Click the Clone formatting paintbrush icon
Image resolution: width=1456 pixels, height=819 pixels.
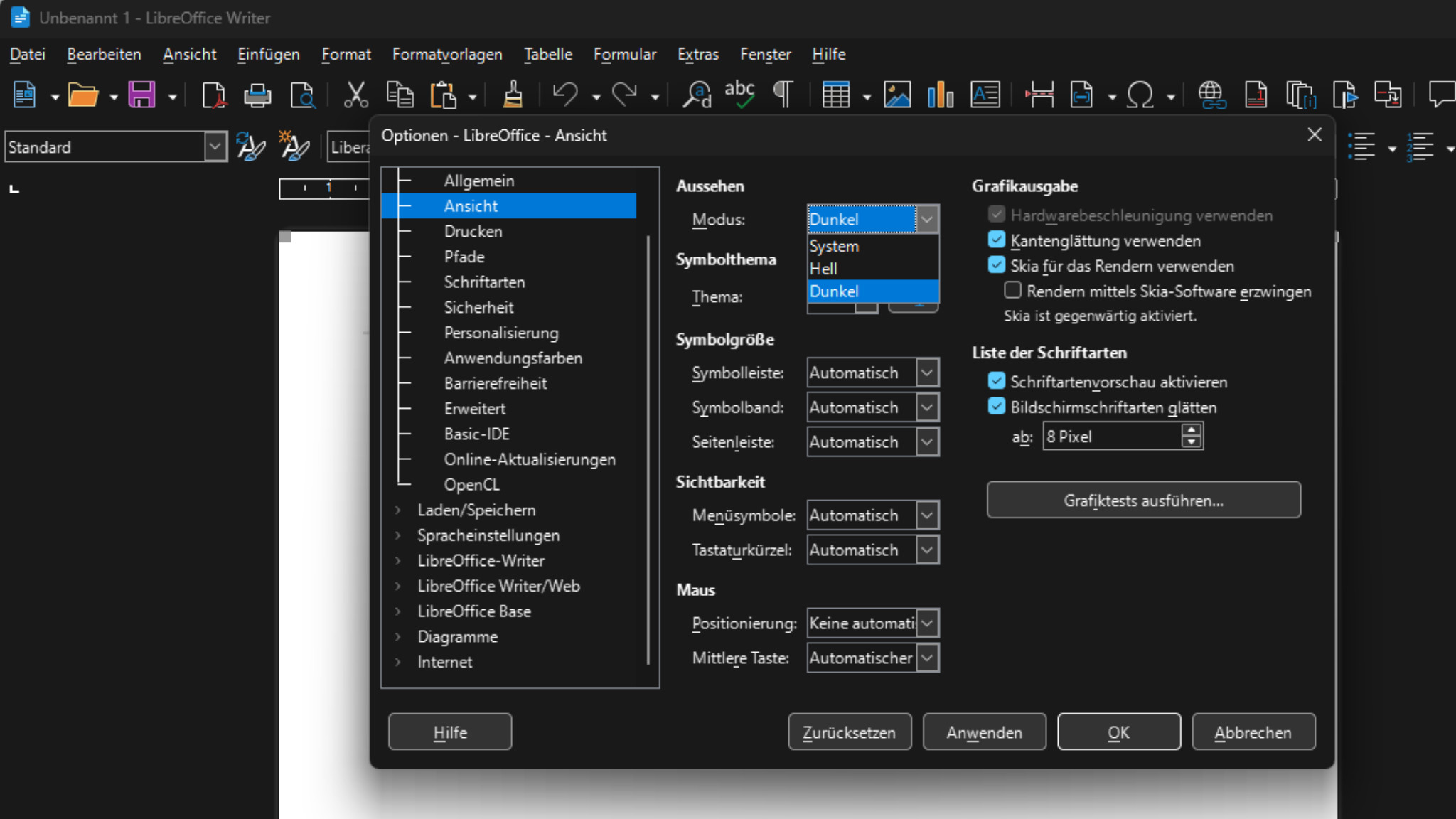click(x=513, y=95)
